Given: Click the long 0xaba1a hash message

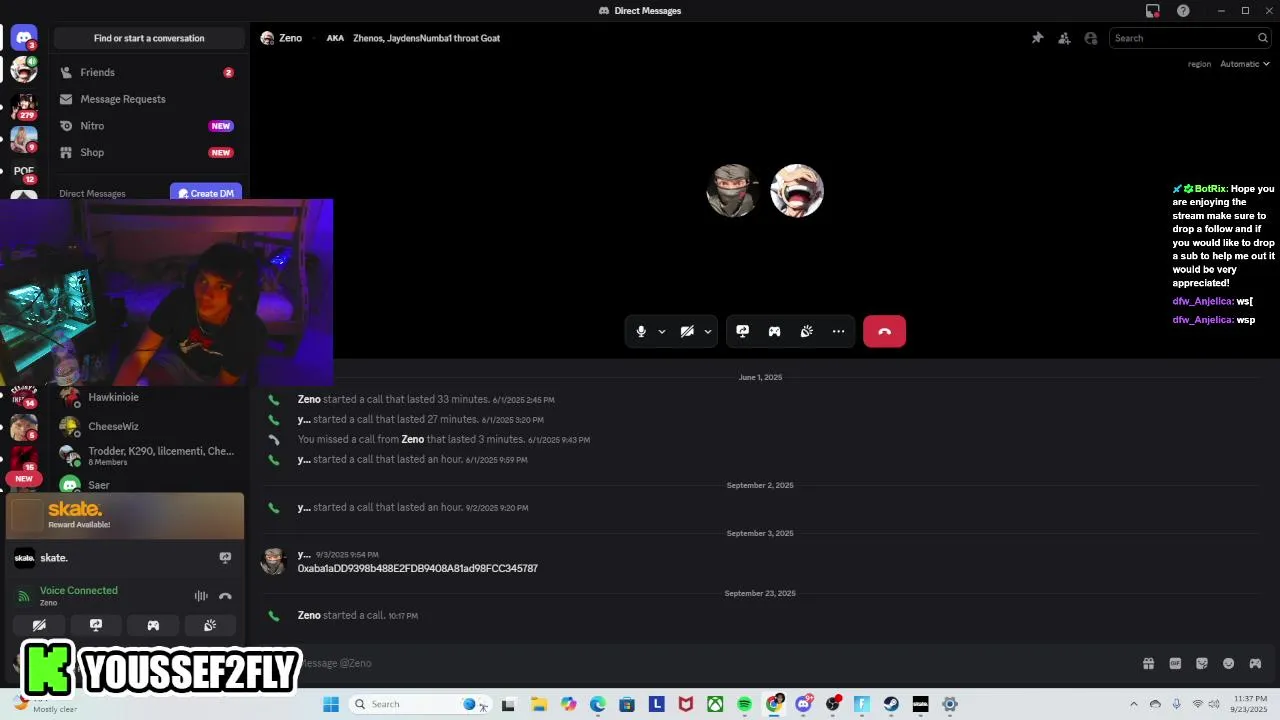Looking at the screenshot, I should 417,568.
